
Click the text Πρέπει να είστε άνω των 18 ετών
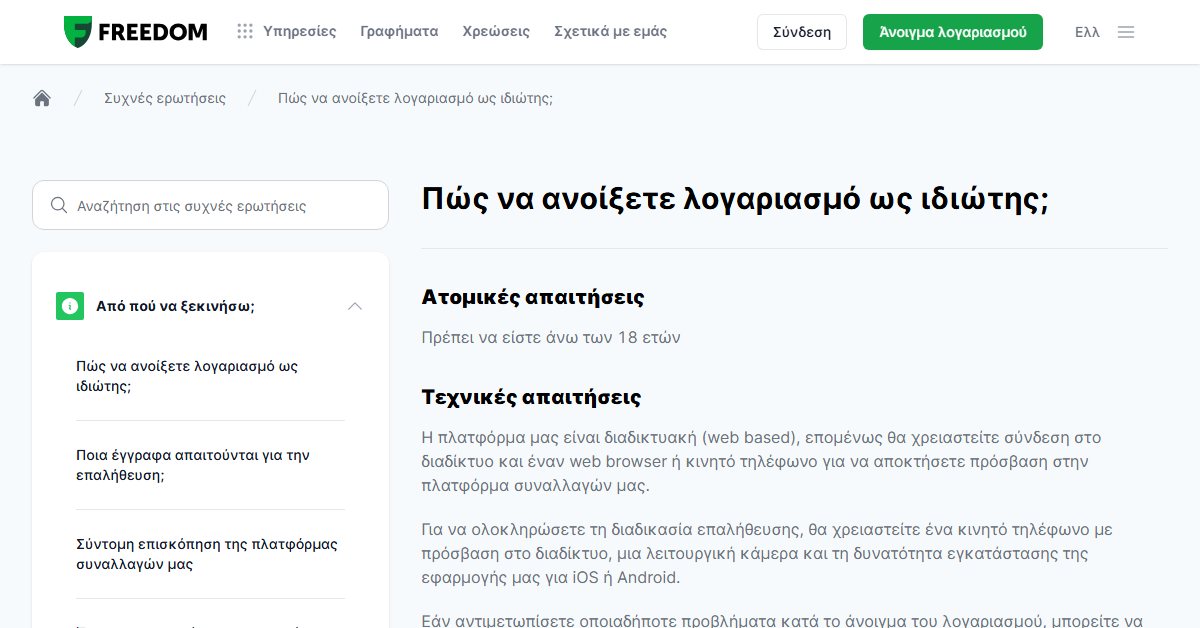551,337
